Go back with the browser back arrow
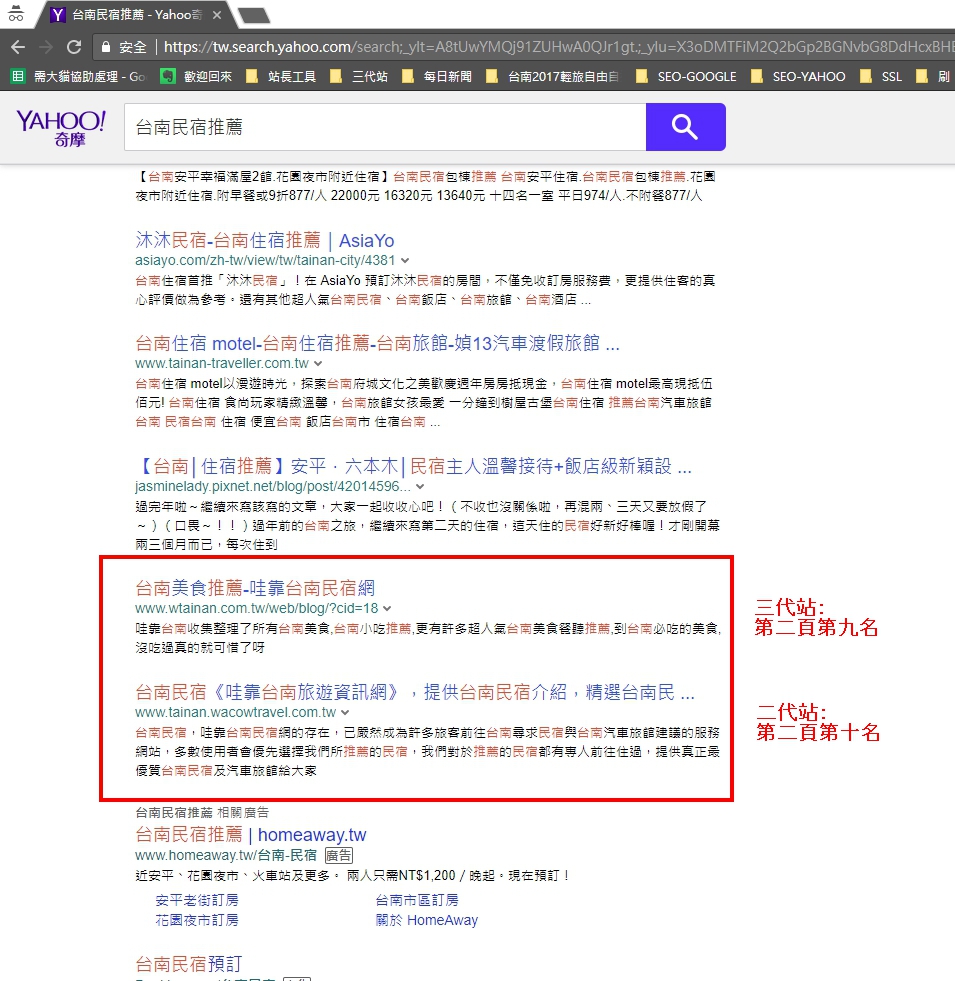955x981 pixels. click(18, 47)
